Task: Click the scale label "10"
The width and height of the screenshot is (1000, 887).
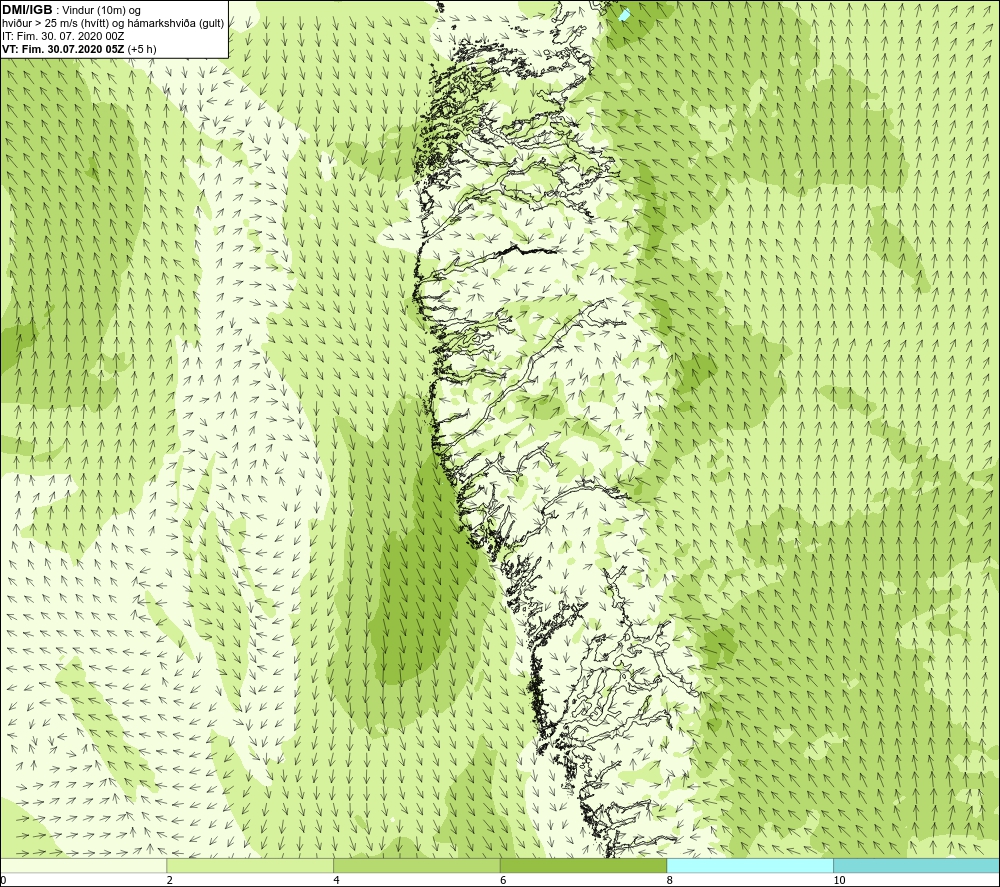Action: [x=839, y=880]
